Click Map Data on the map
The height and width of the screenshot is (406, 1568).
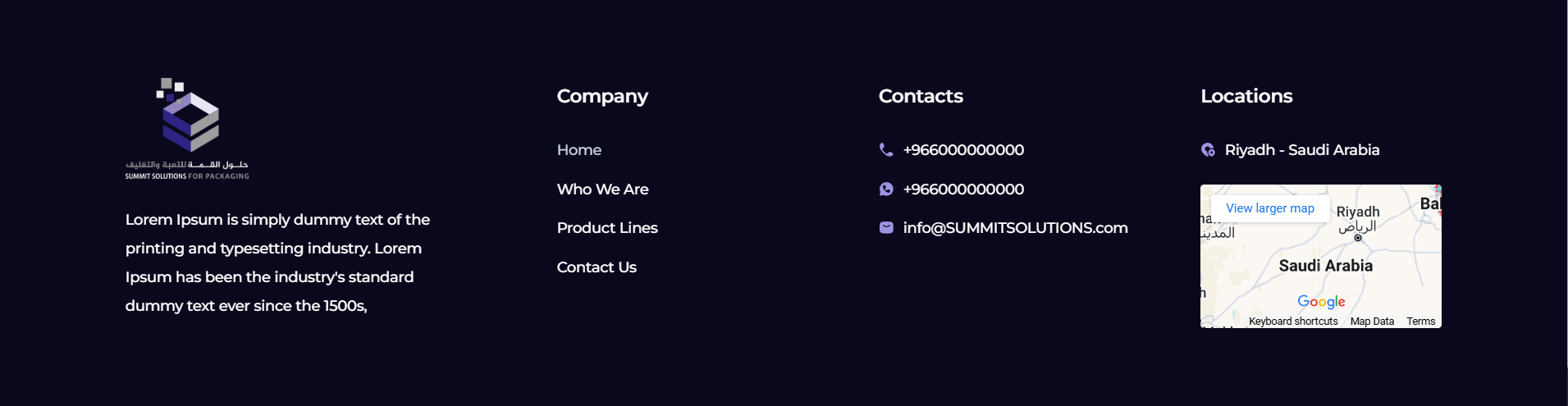click(x=1372, y=322)
